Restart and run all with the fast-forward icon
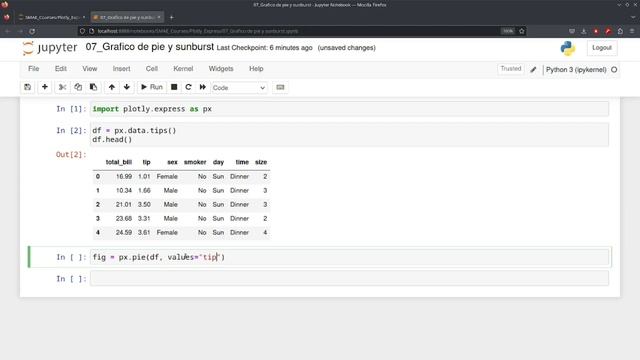This screenshot has height=360, width=640. pos(202,87)
